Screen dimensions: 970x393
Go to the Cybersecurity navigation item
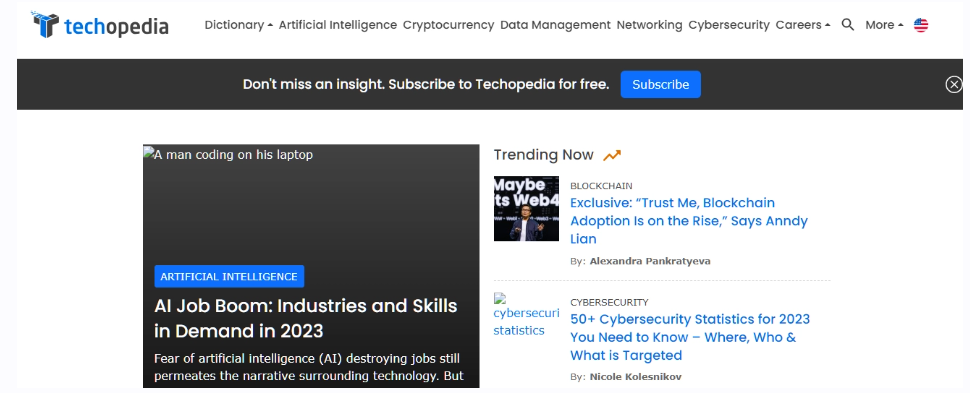[x=729, y=25]
